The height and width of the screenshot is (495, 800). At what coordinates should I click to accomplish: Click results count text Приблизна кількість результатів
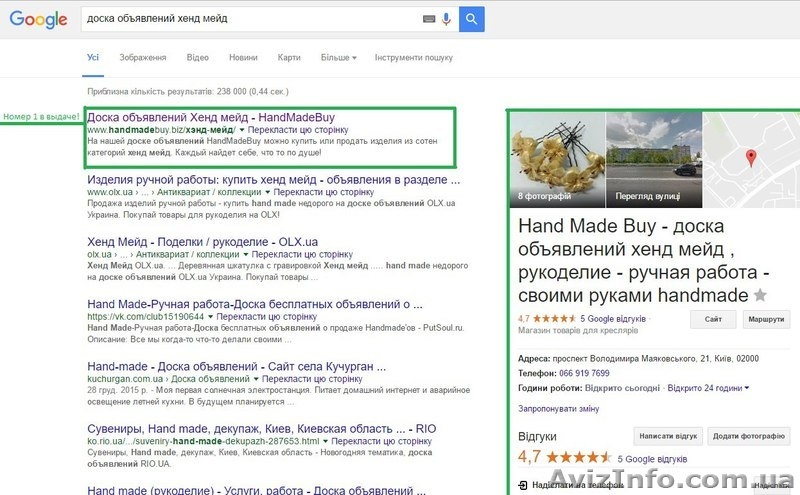[188, 92]
